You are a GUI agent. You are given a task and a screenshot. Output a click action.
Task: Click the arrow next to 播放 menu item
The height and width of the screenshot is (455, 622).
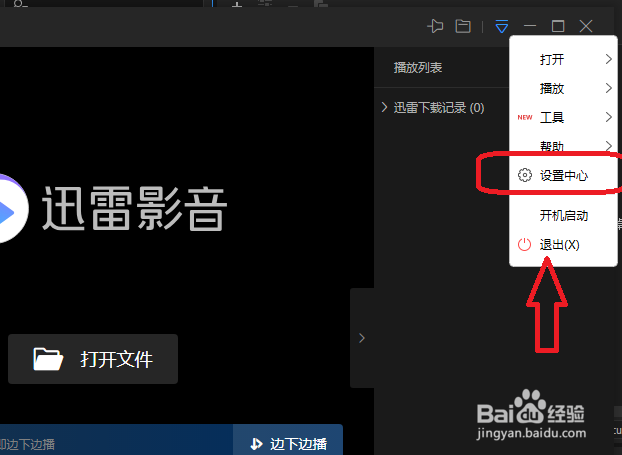(x=609, y=88)
